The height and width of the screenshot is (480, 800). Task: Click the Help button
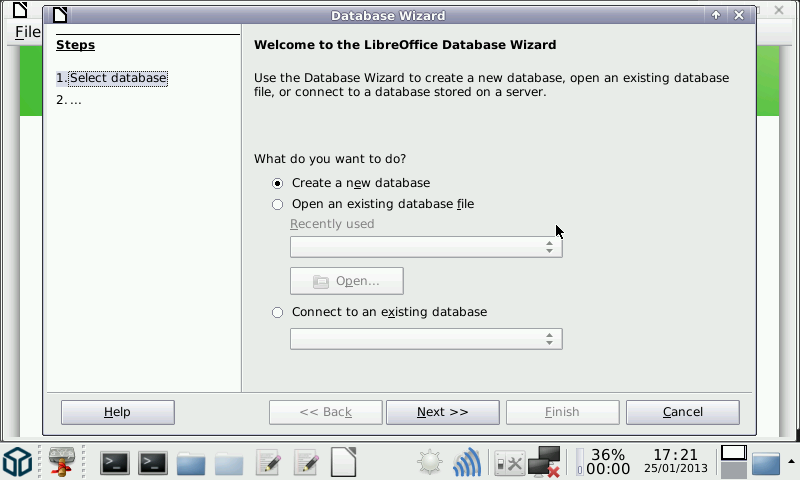click(x=117, y=412)
